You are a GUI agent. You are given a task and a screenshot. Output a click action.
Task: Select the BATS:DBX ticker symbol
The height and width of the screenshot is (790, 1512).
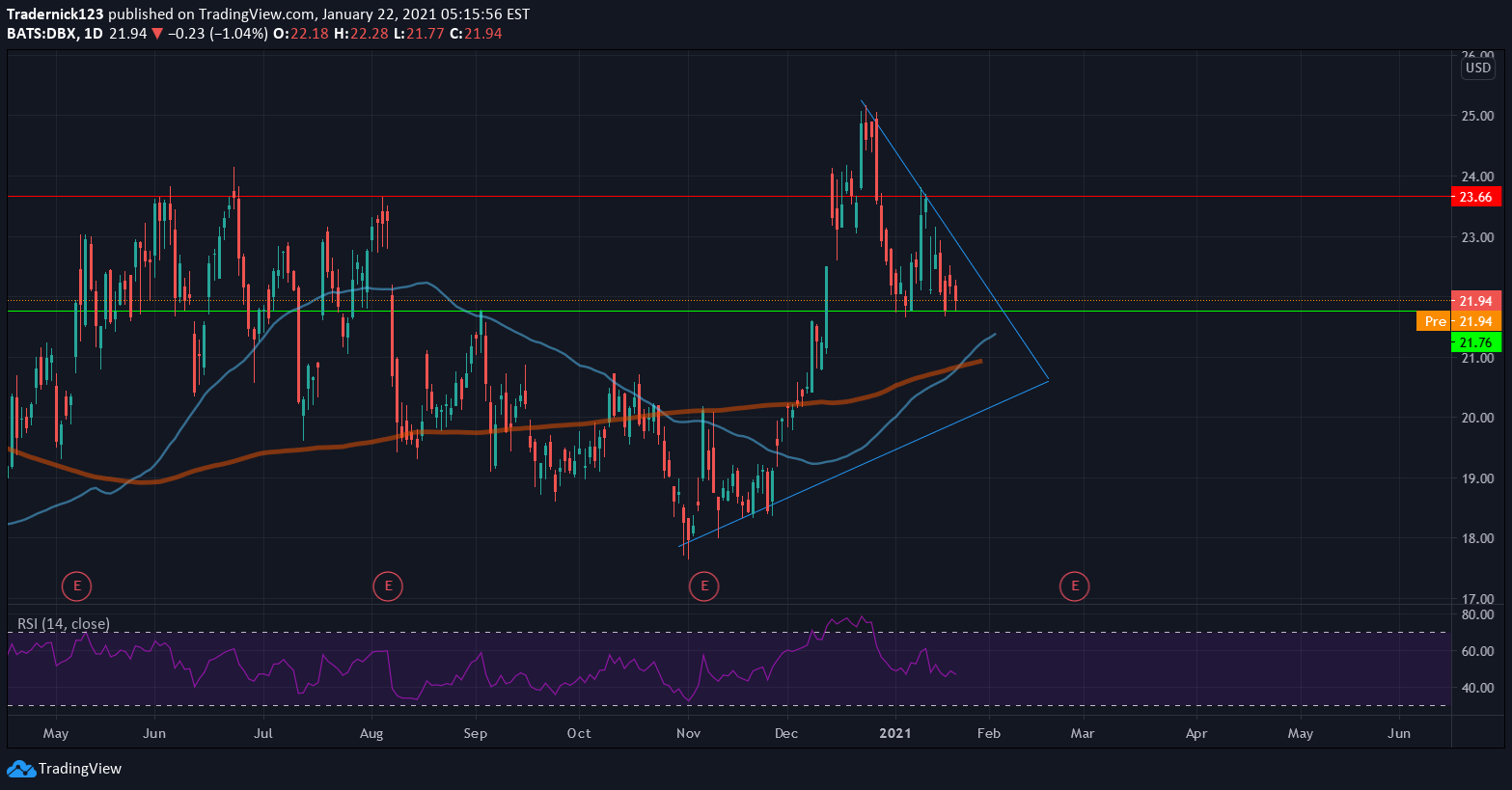[41, 34]
